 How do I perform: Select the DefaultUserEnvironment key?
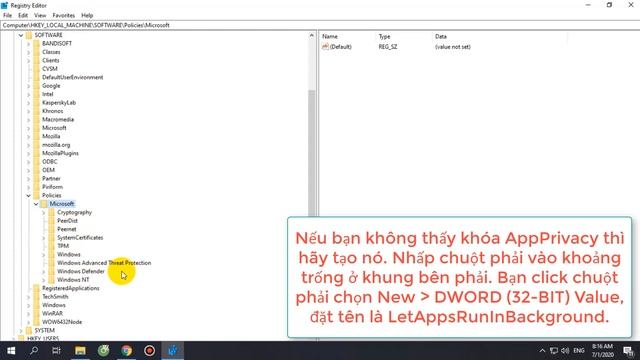[x=73, y=78]
